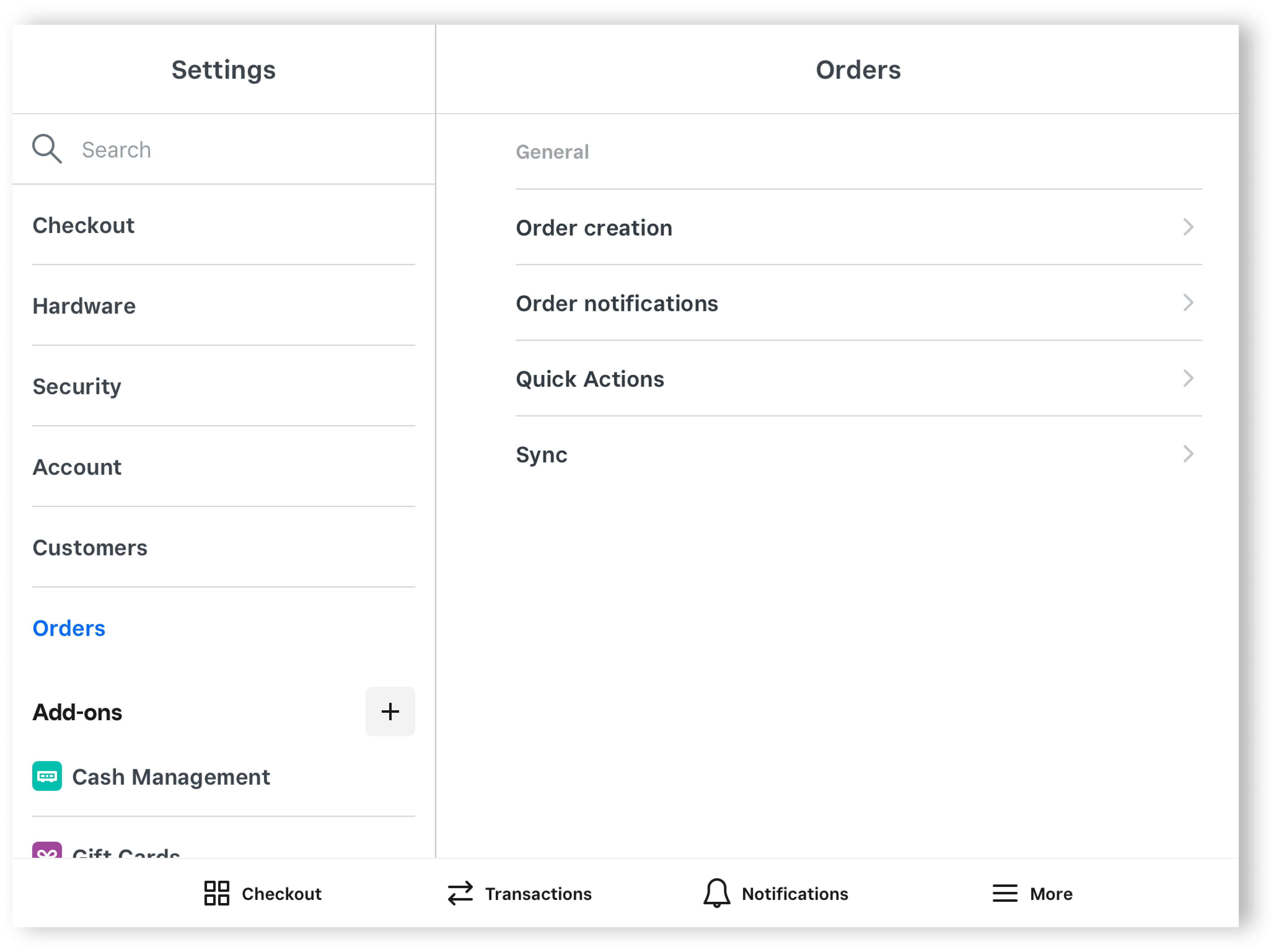Click the search magnifier icon
Viewport: 1276px width, 952px height.
pos(47,149)
